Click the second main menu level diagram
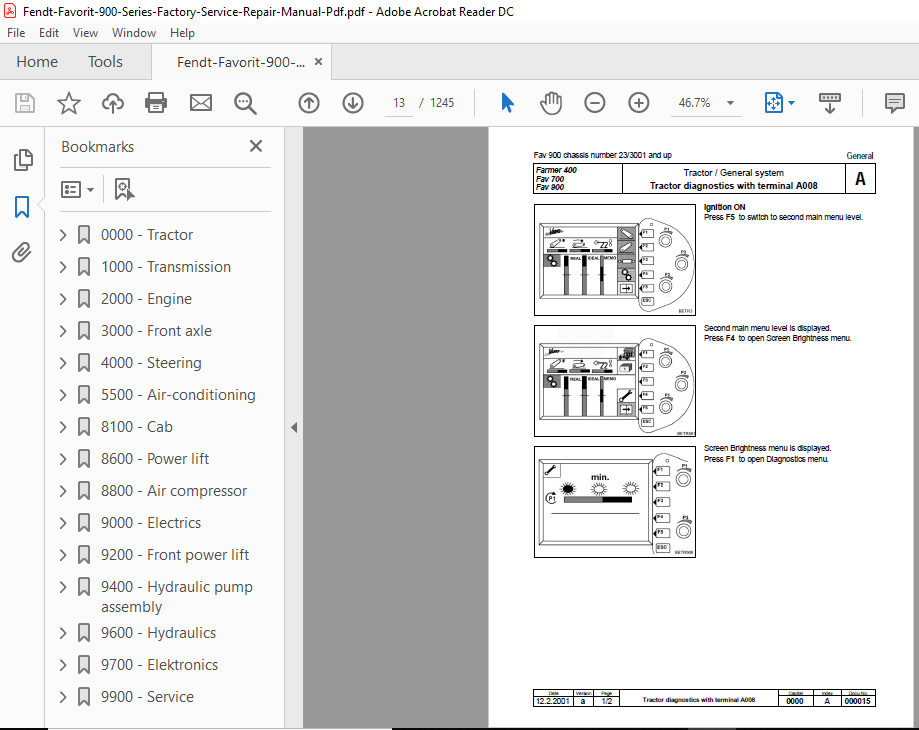Viewport: 919px width, 730px height. [x=615, y=381]
